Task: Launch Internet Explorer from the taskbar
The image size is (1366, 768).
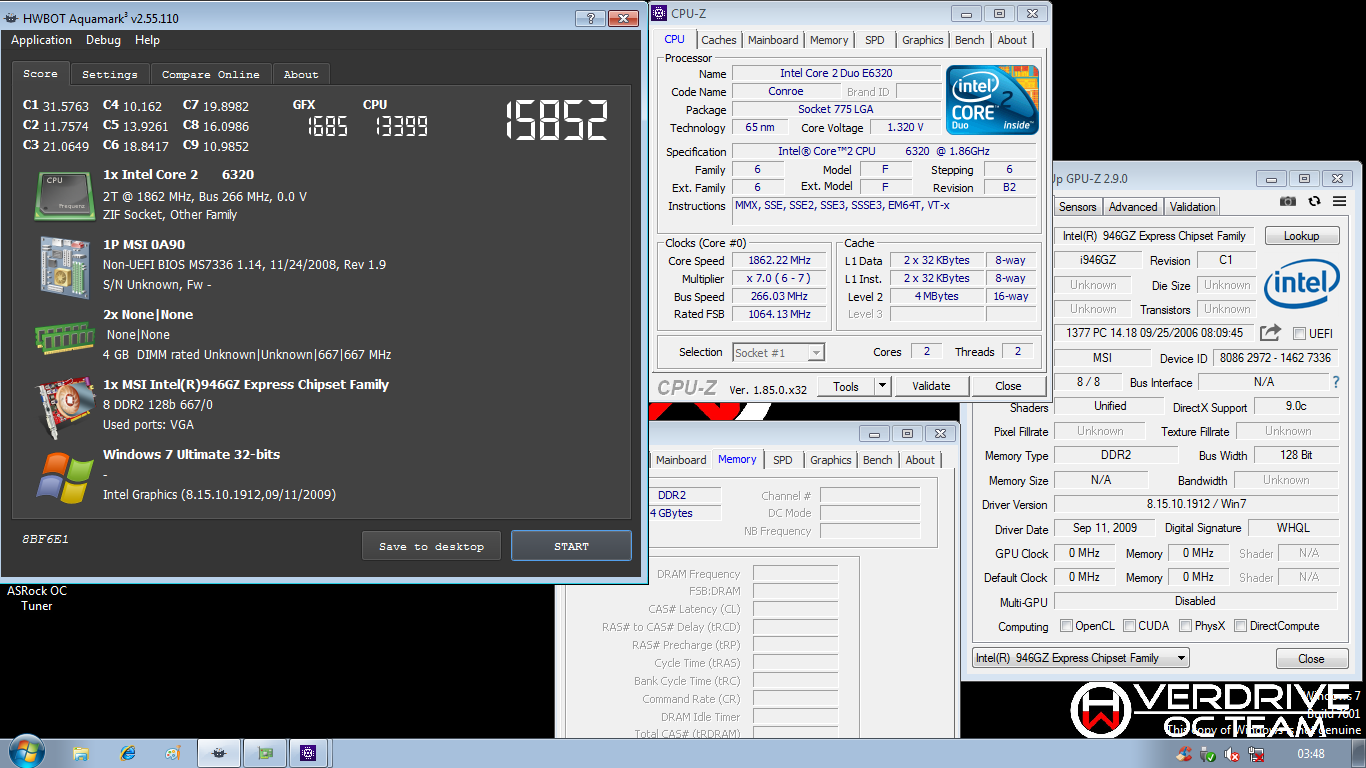Action: point(127,753)
